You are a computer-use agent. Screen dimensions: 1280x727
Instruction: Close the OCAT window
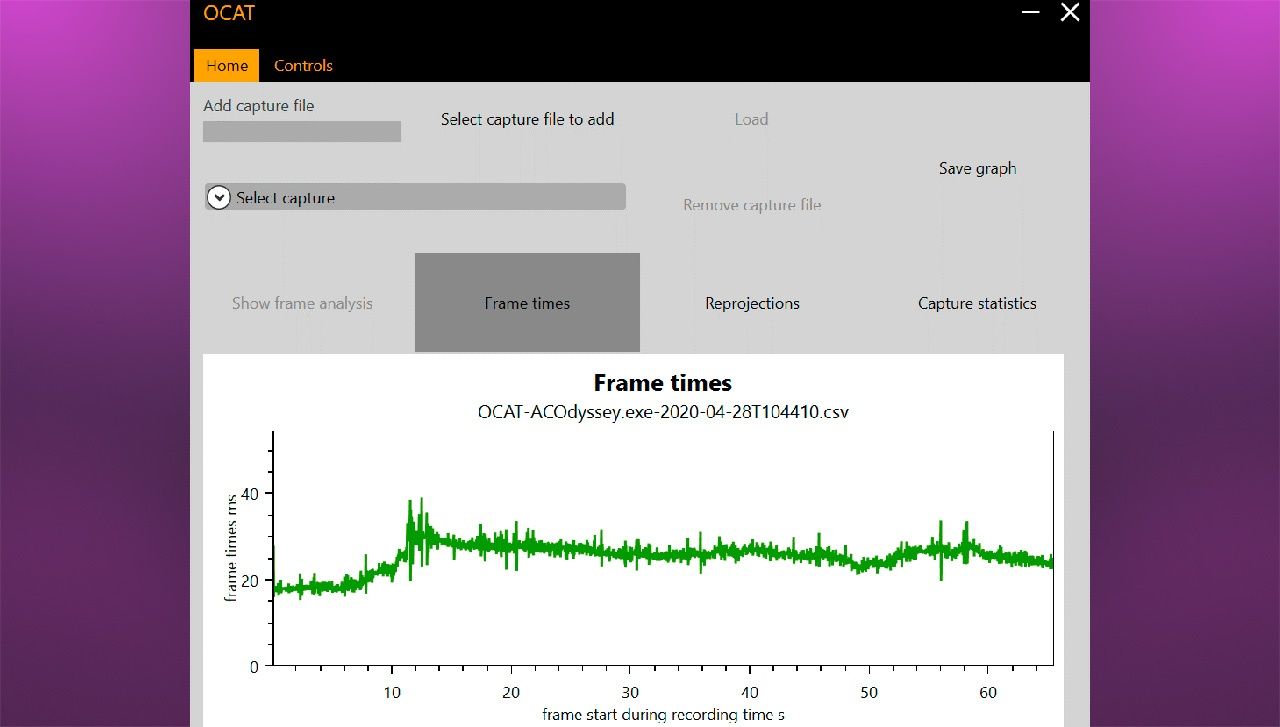click(1070, 12)
